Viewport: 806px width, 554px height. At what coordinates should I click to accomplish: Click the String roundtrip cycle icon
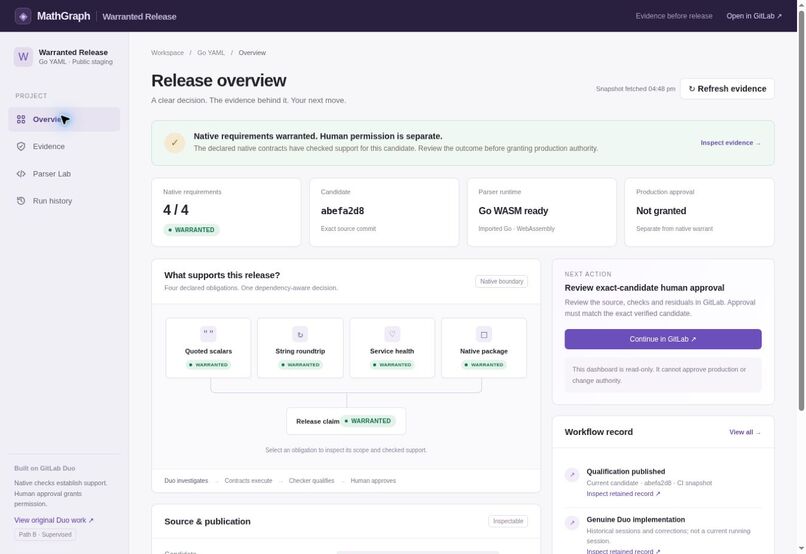point(300,334)
